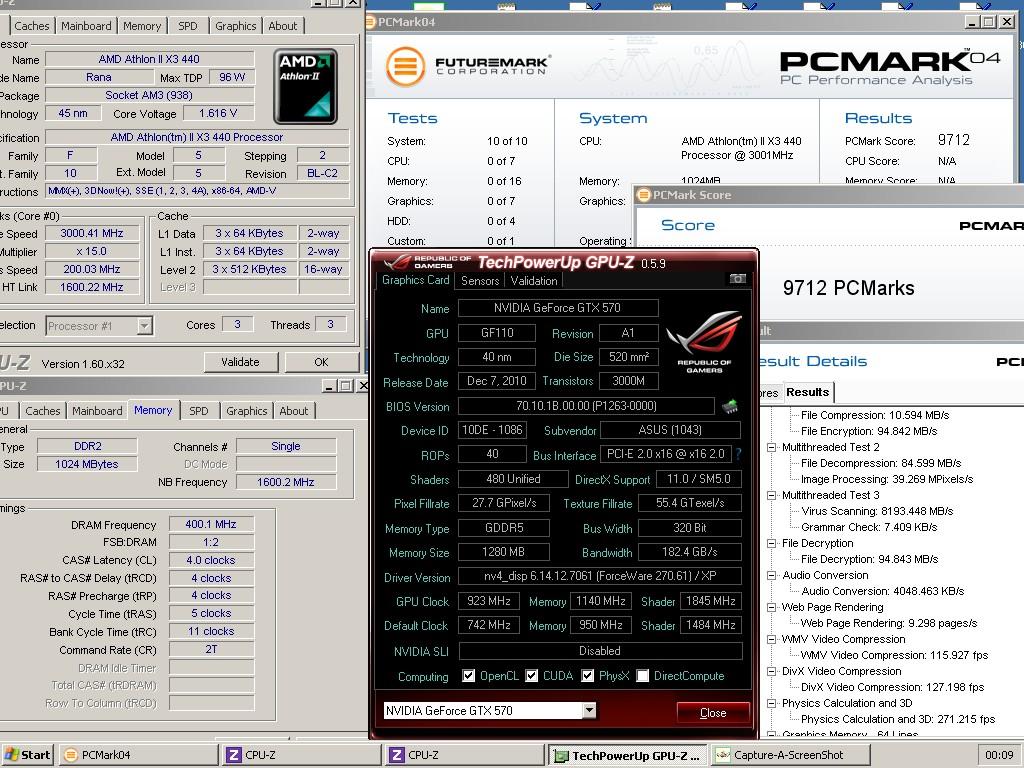Click the GPU-Z screenshot camera icon
This screenshot has height=768, width=1024.
point(737,279)
